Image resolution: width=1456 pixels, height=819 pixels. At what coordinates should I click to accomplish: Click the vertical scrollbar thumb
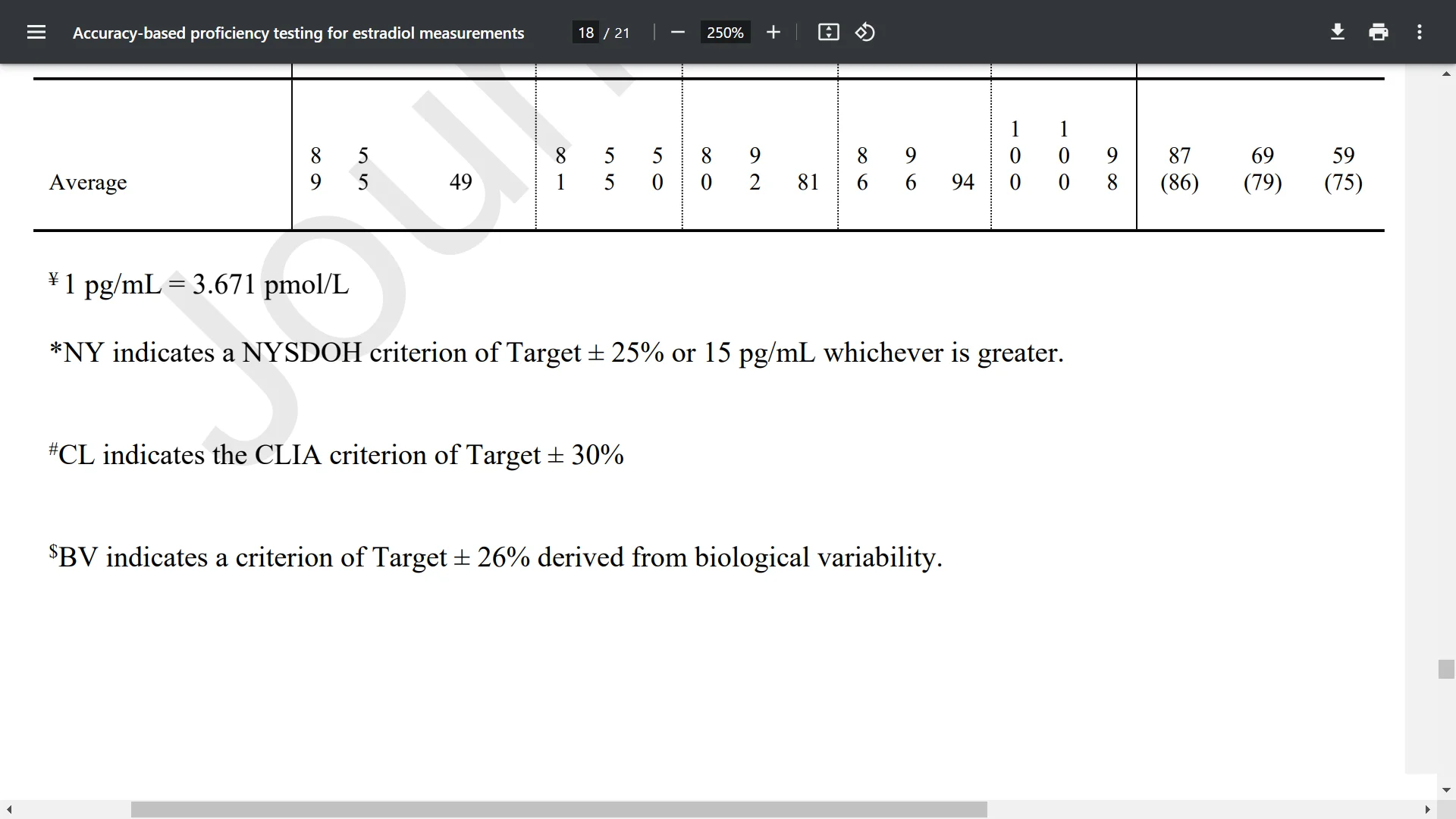tap(1446, 670)
